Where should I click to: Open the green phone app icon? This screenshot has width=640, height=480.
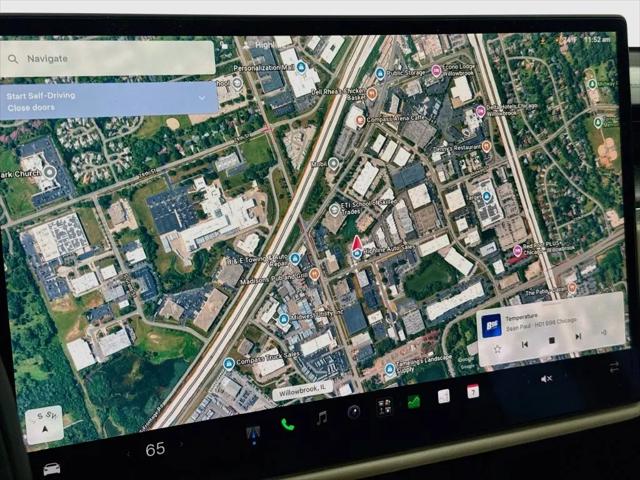click(288, 425)
